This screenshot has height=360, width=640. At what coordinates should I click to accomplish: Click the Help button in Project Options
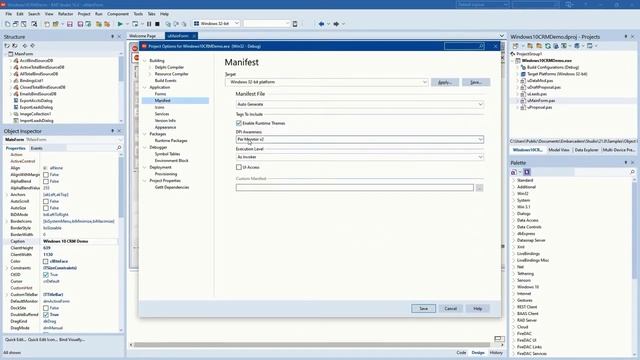[478, 309]
